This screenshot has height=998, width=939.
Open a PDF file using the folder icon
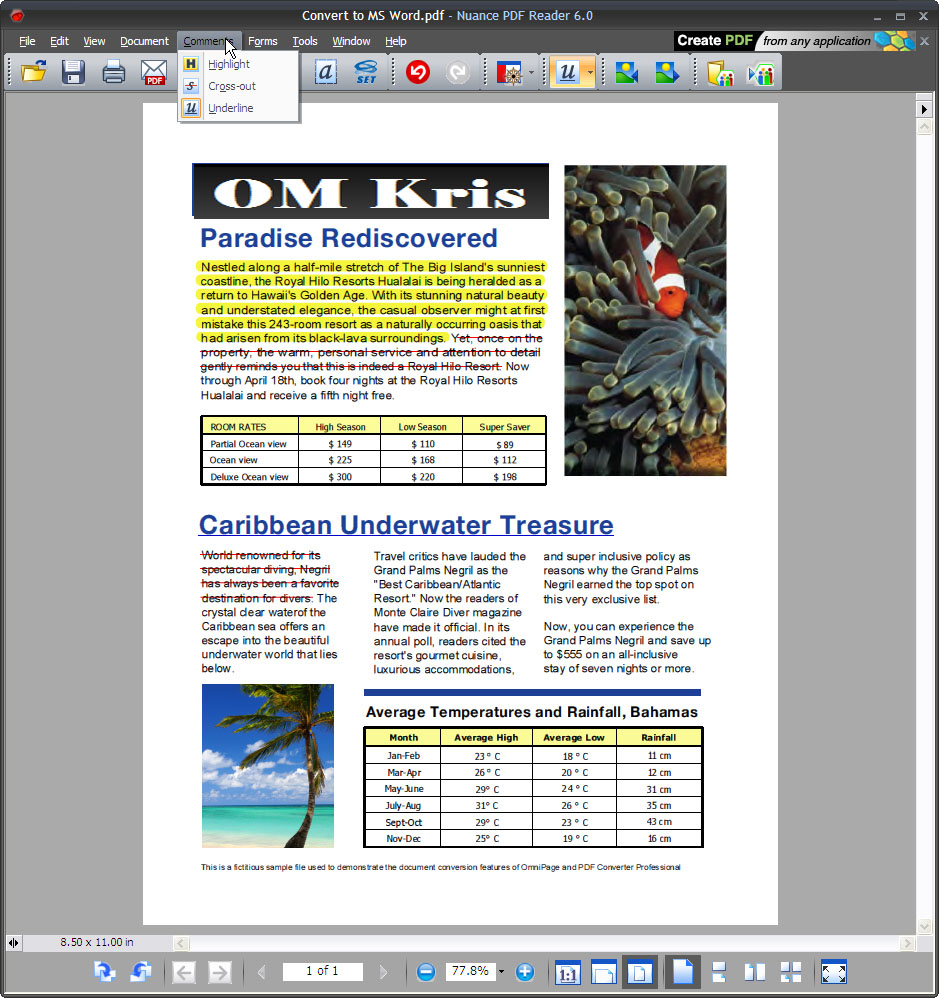pyautogui.click(x=33, y=72)
